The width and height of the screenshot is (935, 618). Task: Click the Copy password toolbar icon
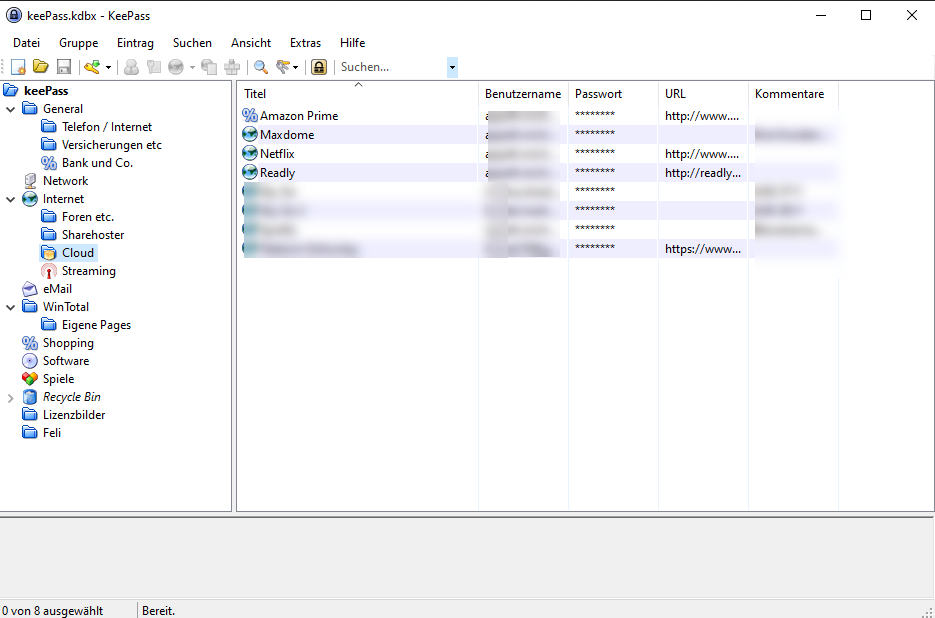click(x=154, y=67)
